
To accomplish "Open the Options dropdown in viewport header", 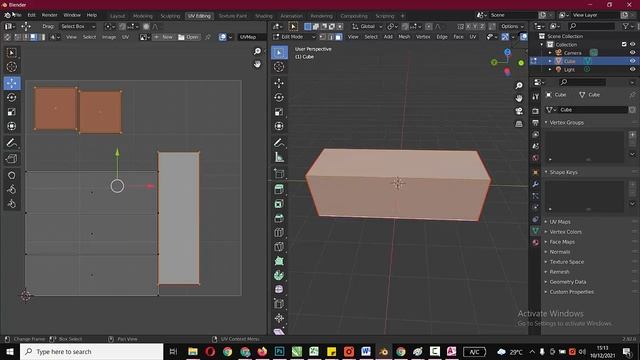I will [x=512, y=26].
